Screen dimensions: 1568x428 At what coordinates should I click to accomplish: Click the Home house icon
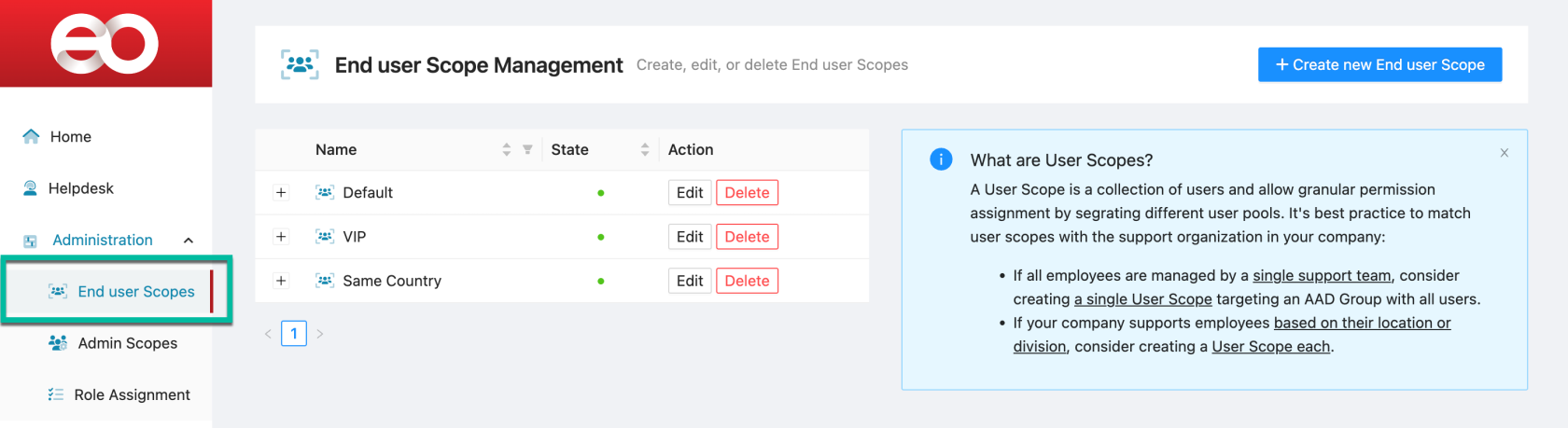[x=31, y=137]
